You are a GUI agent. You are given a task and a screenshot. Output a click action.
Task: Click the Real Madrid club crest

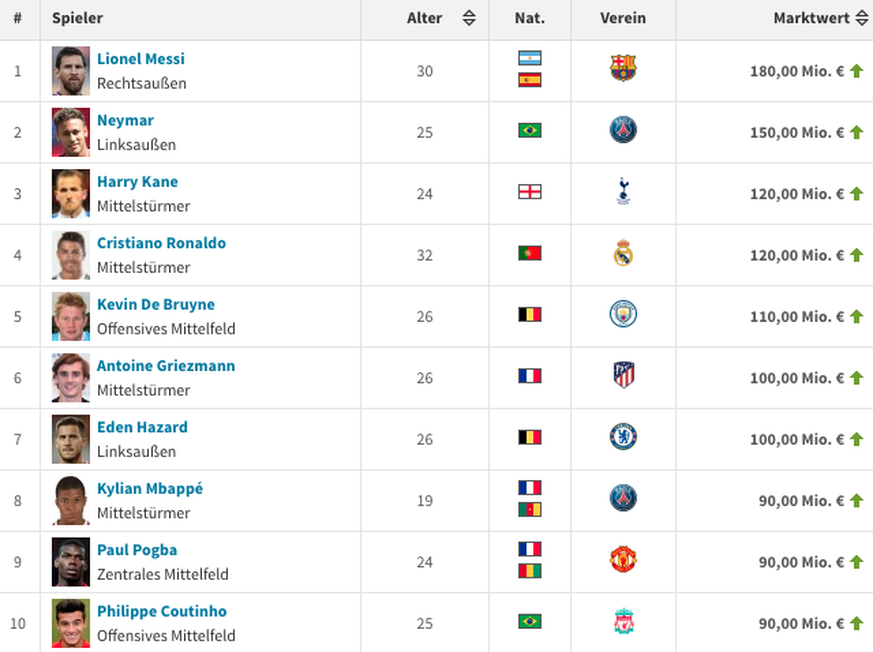(623, 253)
